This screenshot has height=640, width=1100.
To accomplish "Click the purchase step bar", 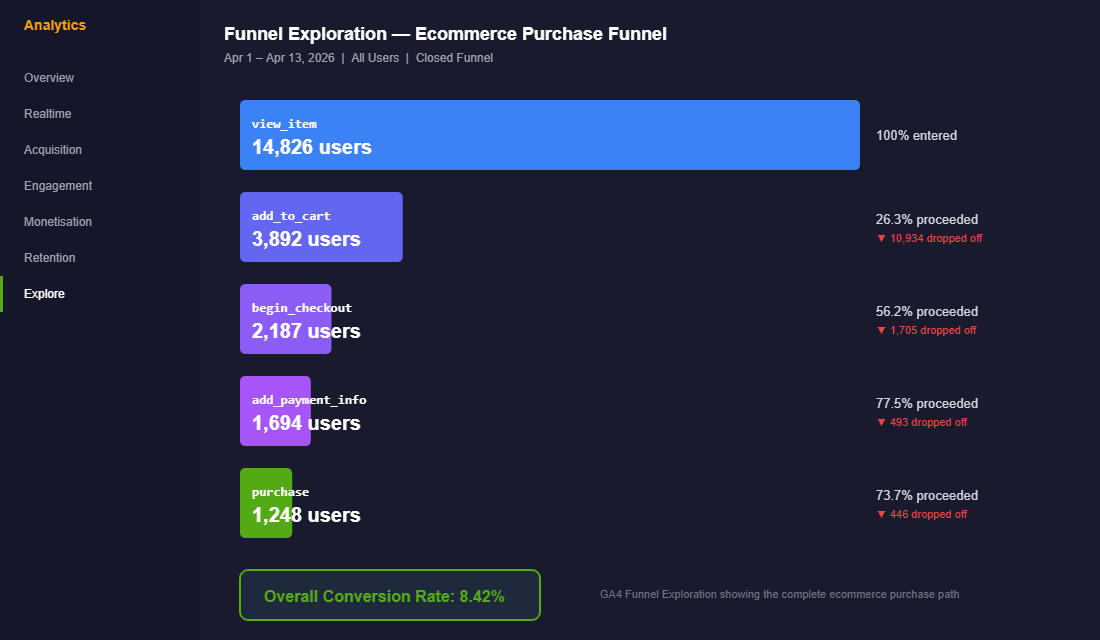I will click(266, 503).
